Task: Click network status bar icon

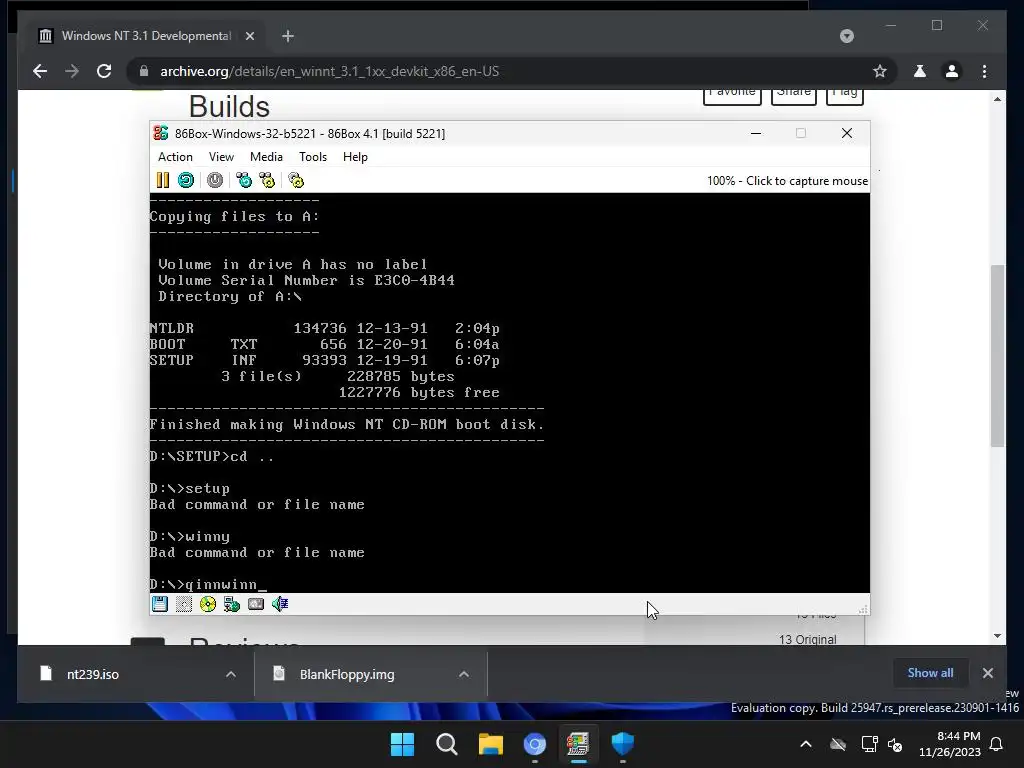Action: 232,604
